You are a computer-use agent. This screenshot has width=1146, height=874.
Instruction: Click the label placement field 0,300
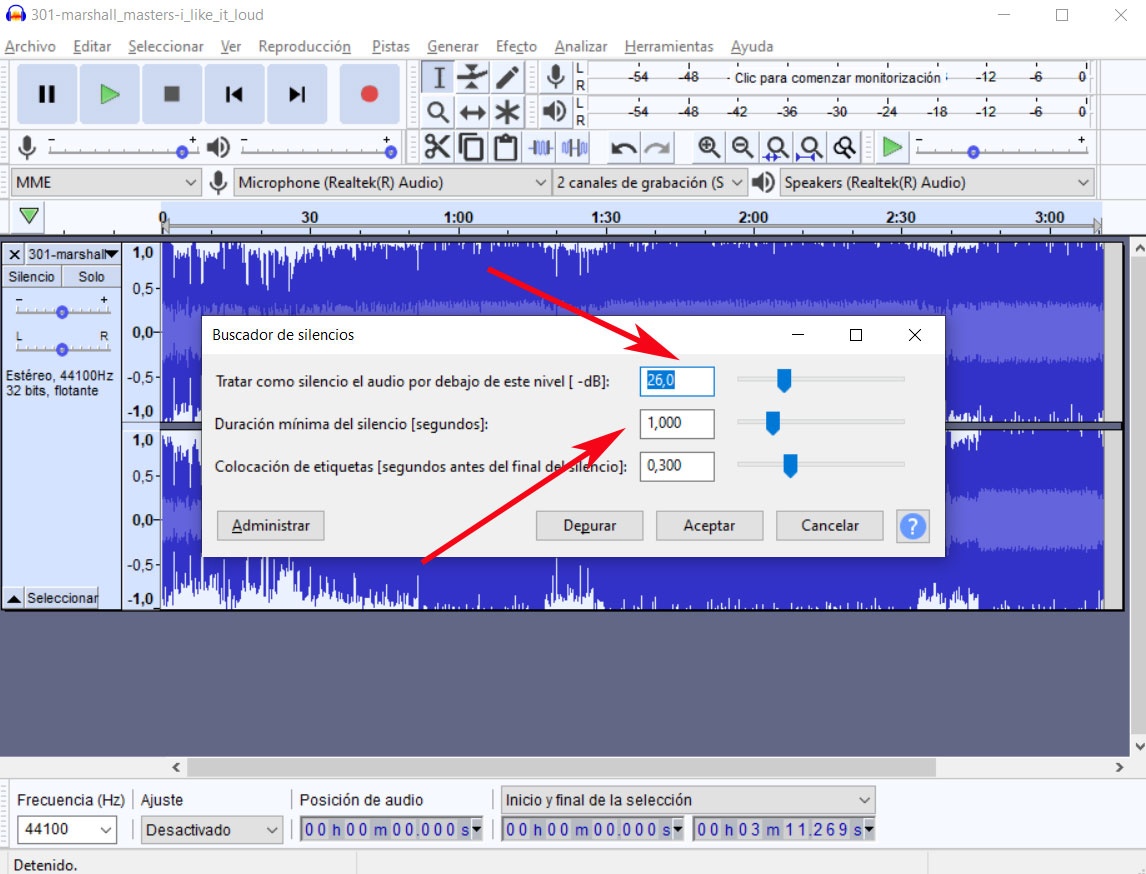click(677, 466)
